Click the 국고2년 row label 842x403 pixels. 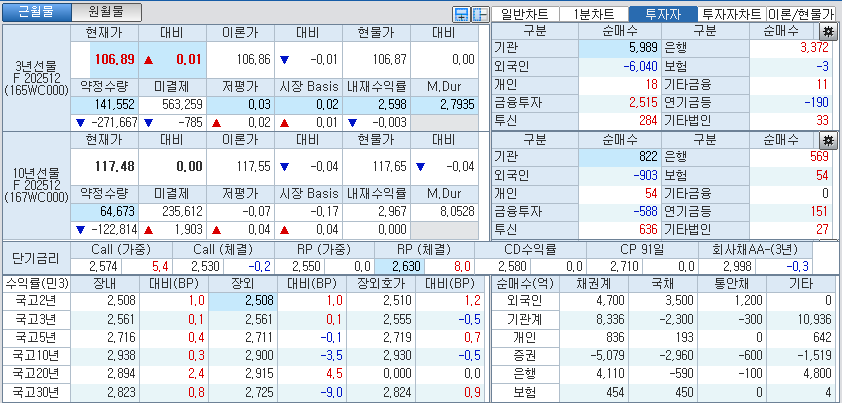(37, 301)
